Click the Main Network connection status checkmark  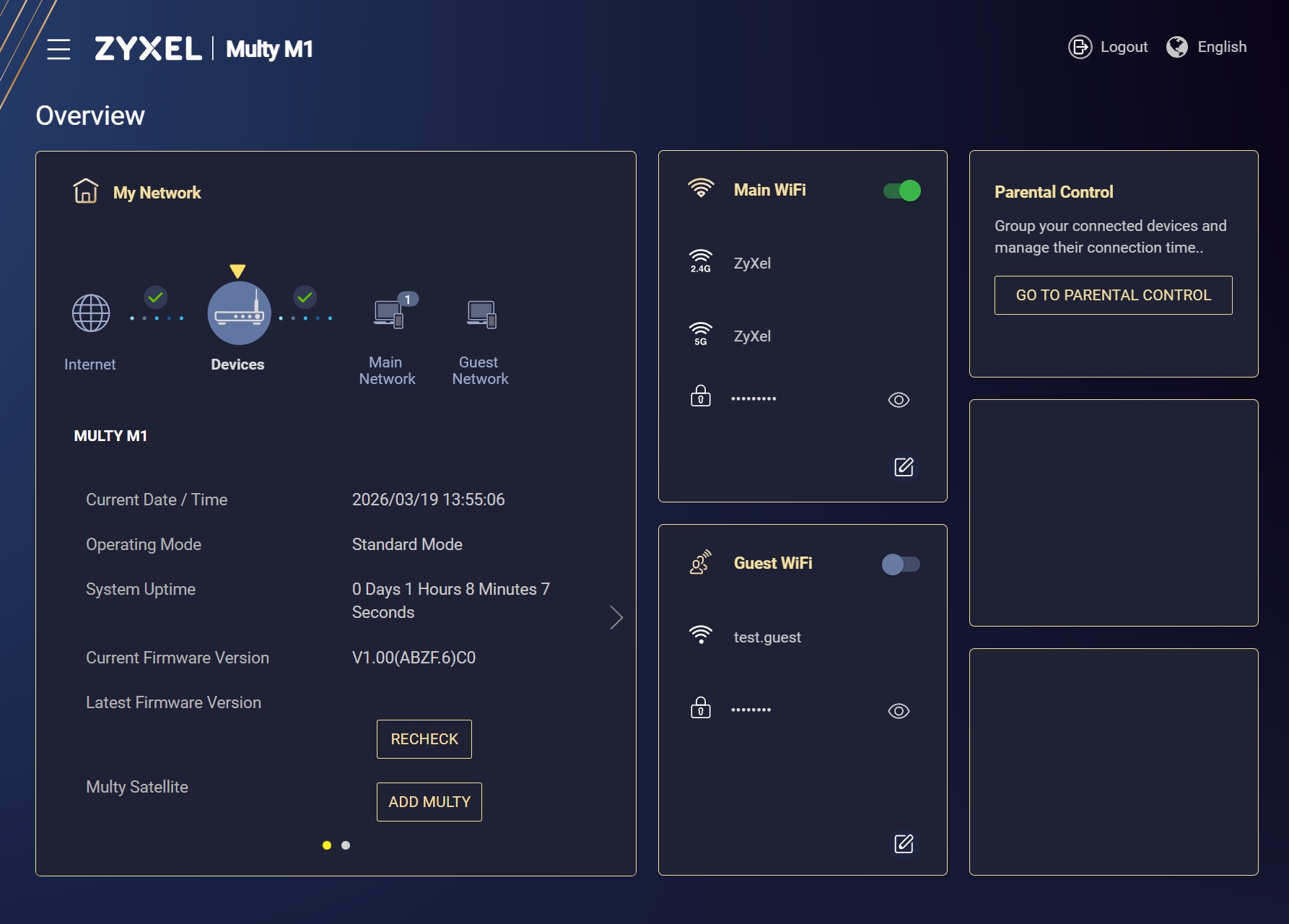point(305,297)
